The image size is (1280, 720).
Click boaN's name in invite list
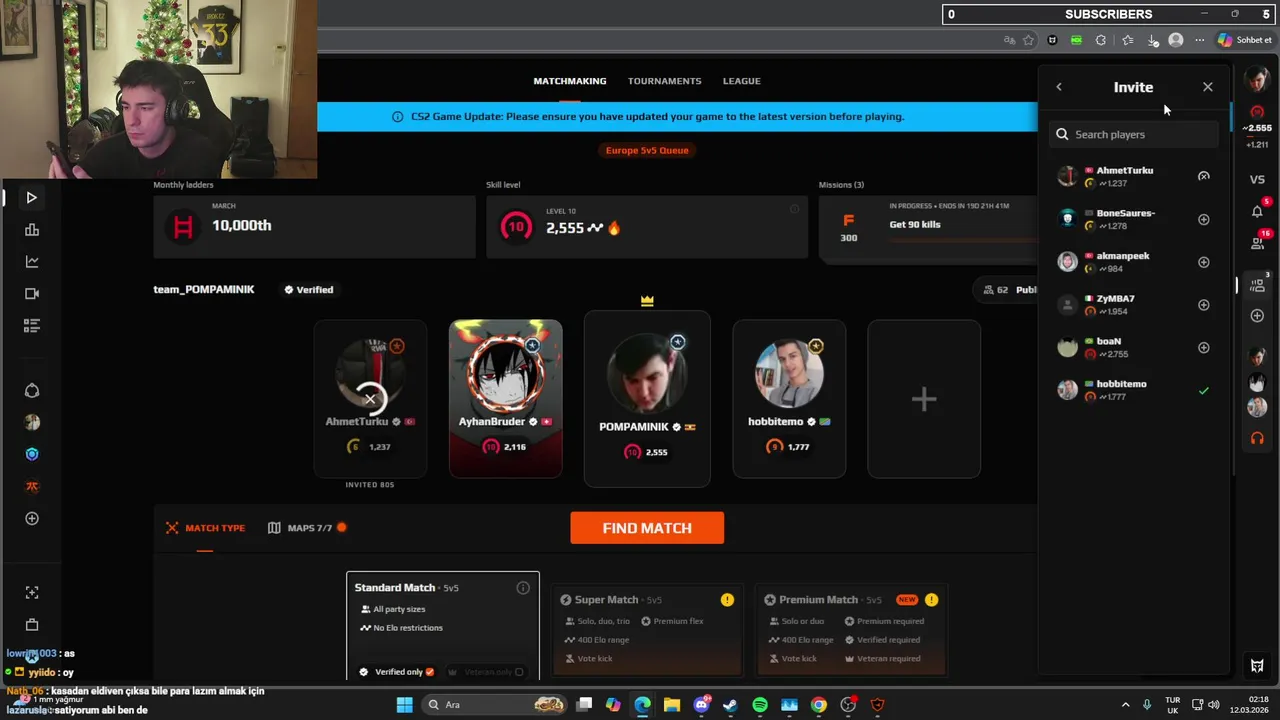tap(1109, 341)
